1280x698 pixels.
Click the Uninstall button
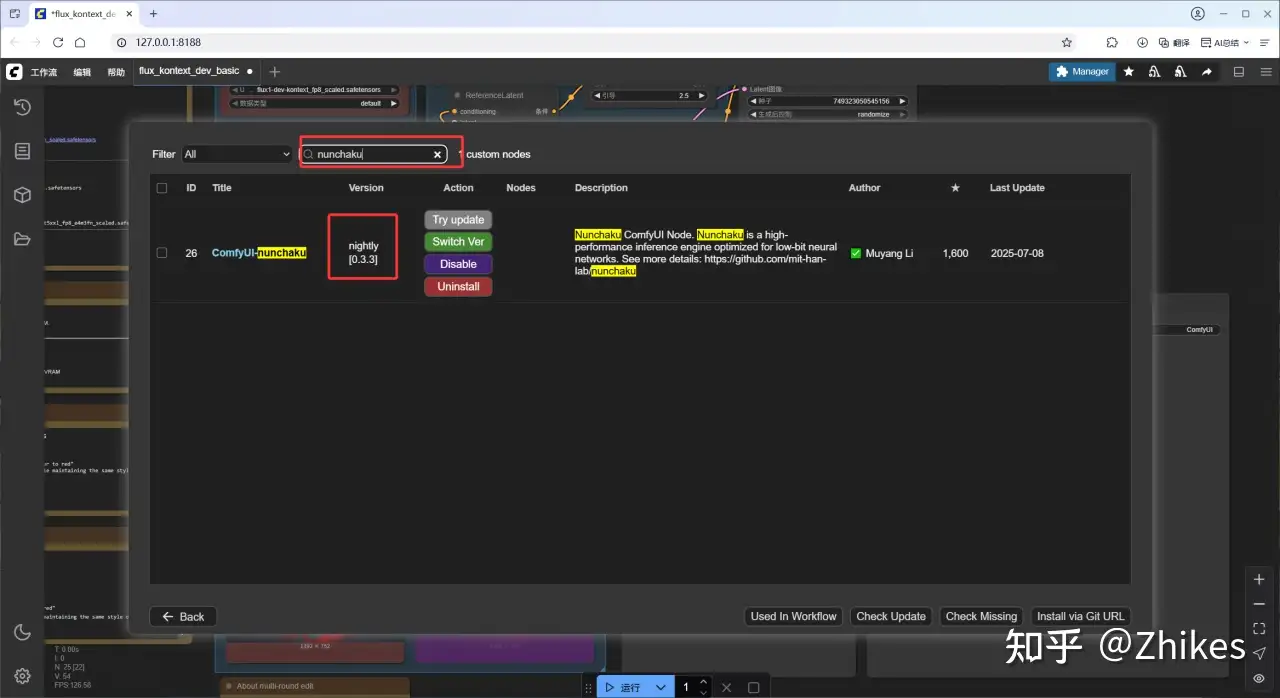[458, 286]
